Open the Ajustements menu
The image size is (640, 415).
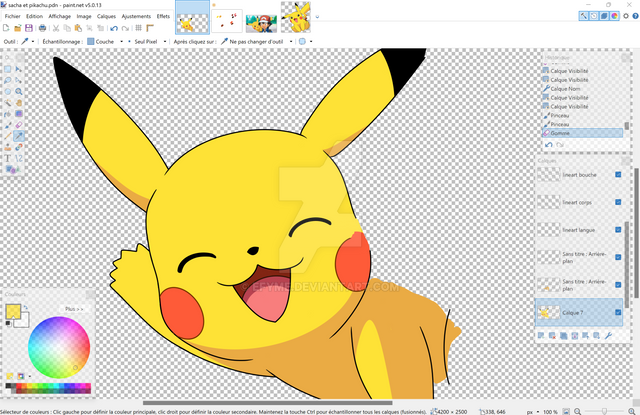point(136,17)
